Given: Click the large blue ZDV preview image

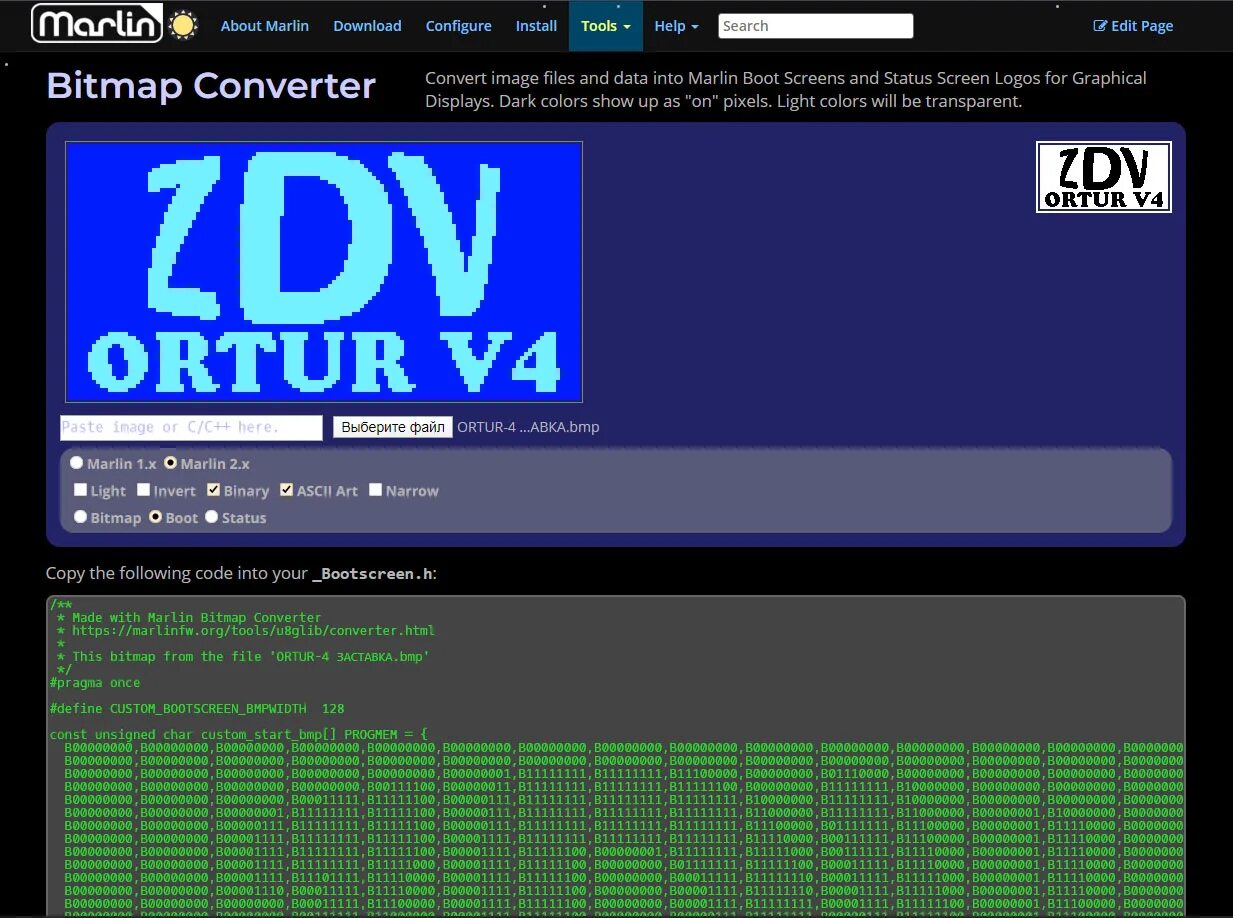Looking at the screenshot, I should (x=324, y=272).
